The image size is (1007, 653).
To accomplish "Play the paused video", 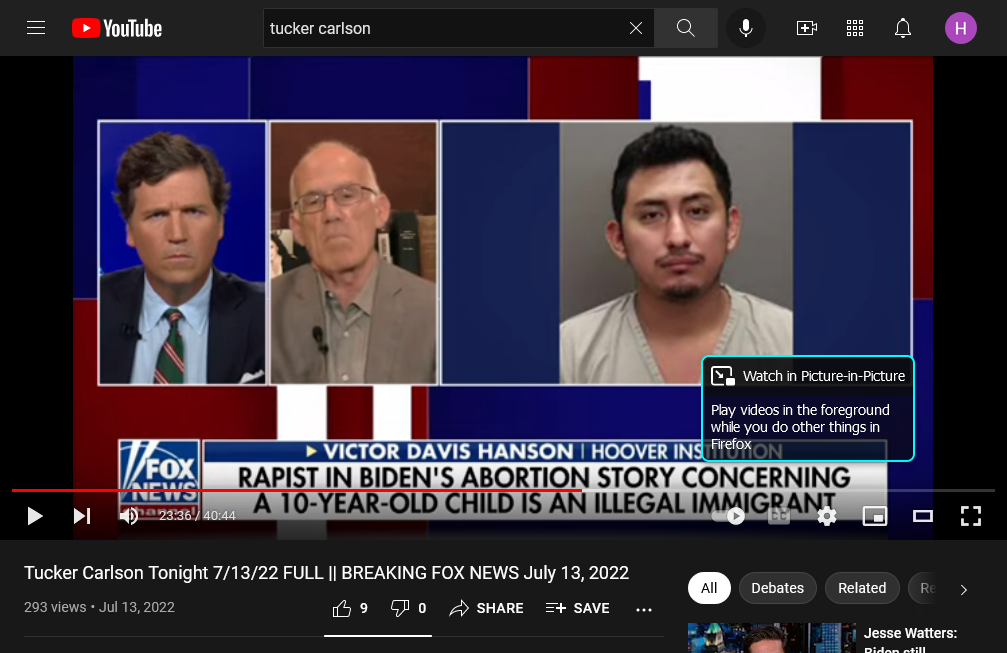I will (x=35, y=516).
